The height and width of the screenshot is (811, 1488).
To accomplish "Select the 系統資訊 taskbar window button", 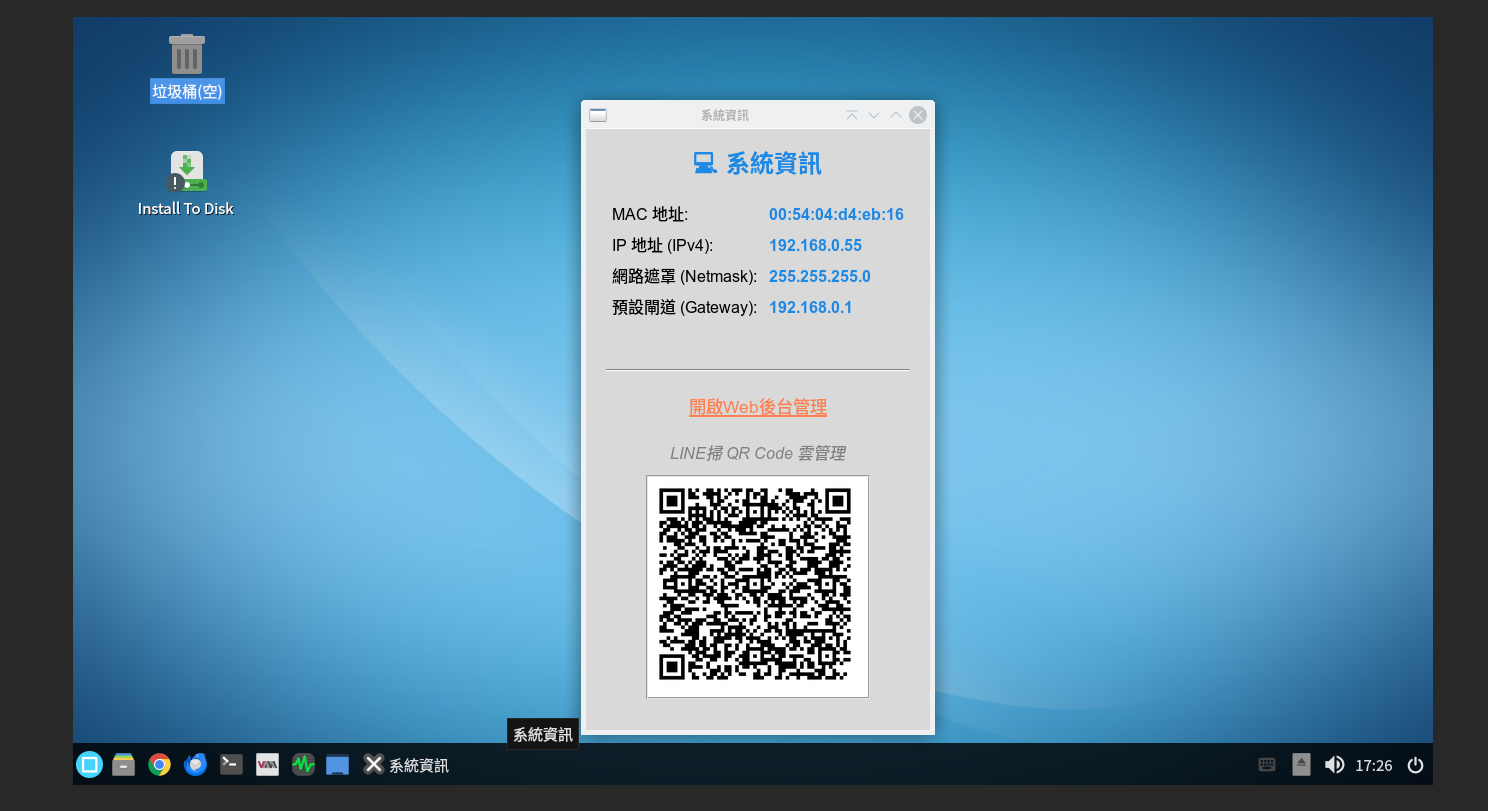I will (x=406, y=765).
